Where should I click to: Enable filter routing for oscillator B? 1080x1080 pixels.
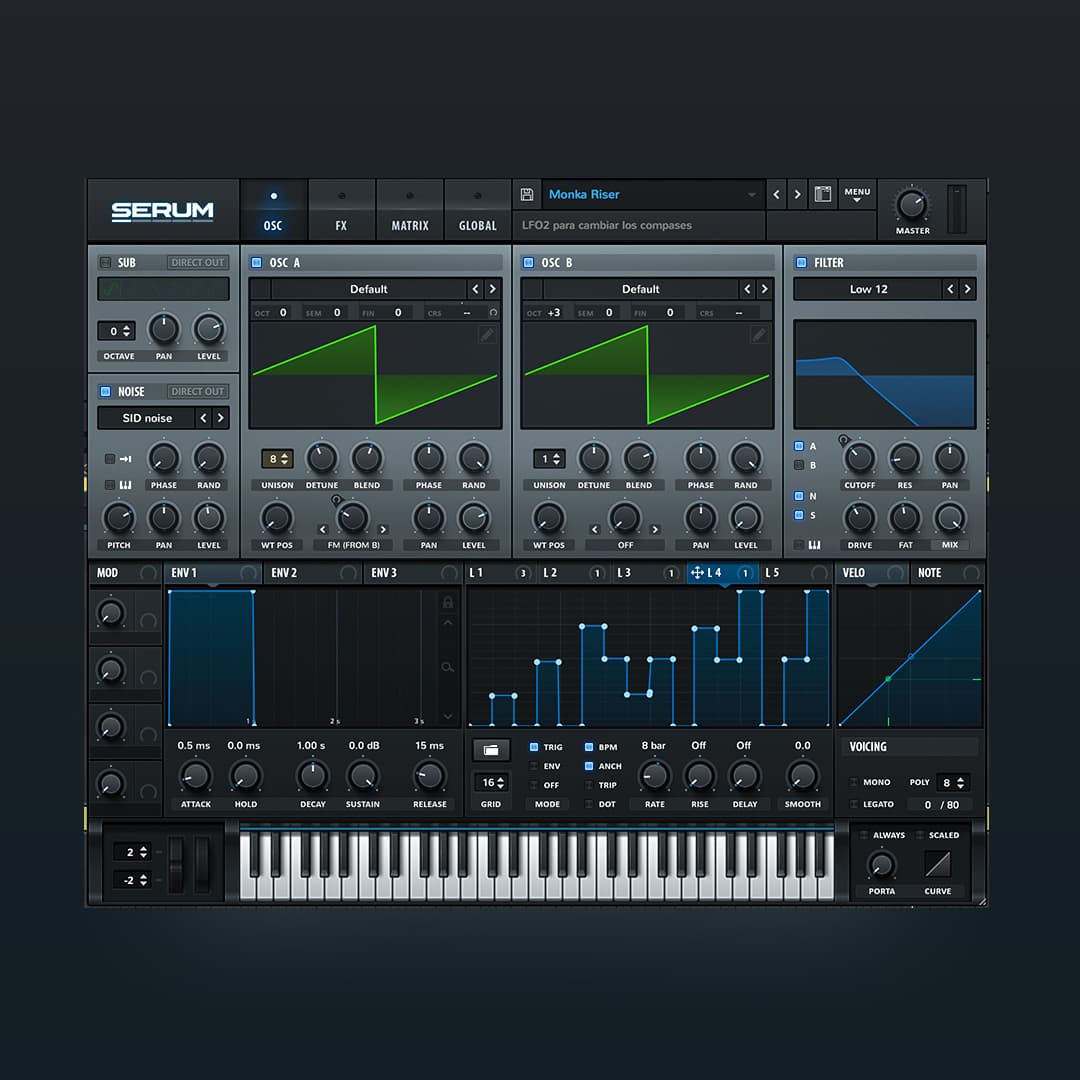pyautogui.click(x=798, y=465)
